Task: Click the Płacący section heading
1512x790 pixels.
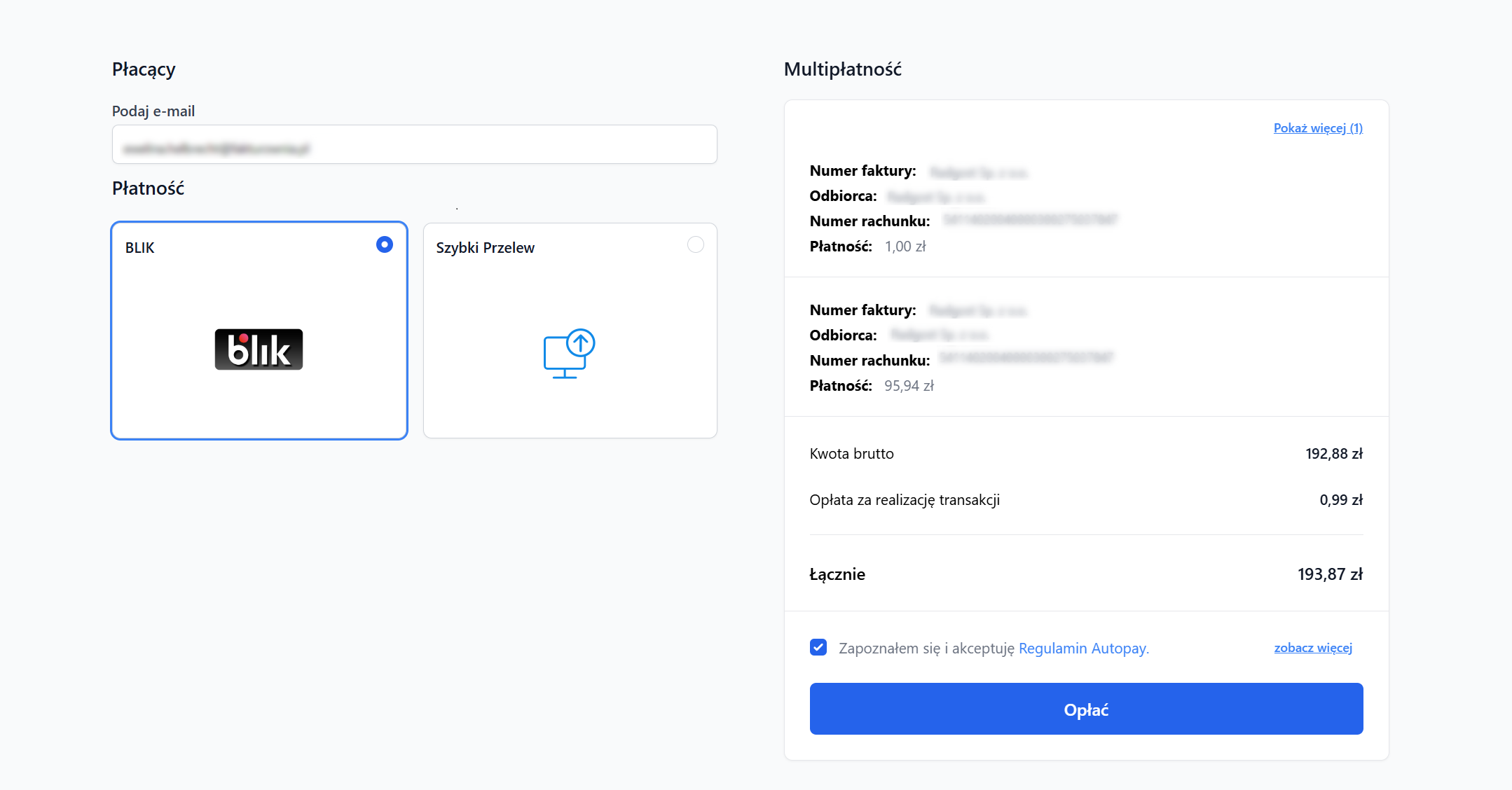Action: click(x=143, y=68)
